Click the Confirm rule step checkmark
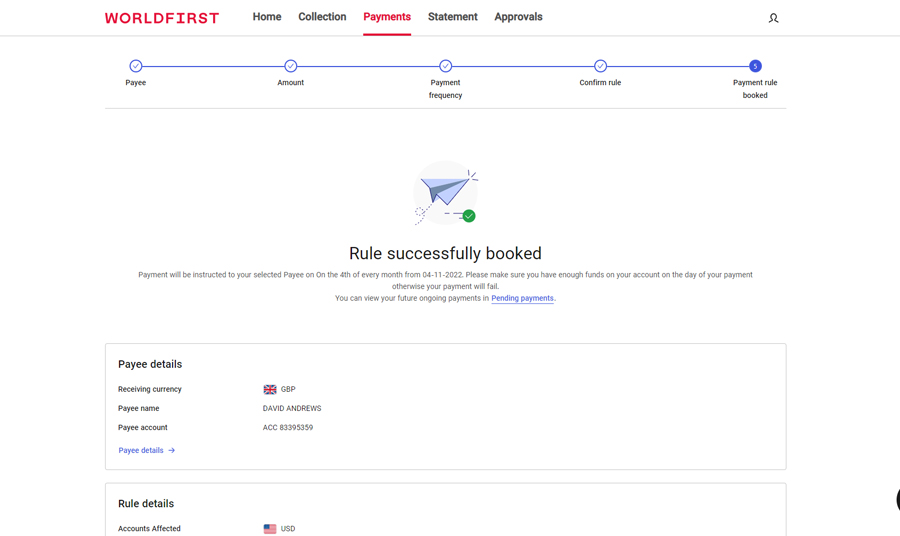This screenshot has height=536, width=900. click(600, 66)
